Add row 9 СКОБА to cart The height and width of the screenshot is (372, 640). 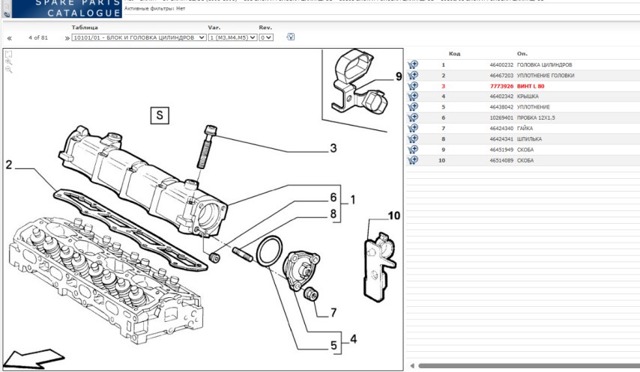point(413,149)
